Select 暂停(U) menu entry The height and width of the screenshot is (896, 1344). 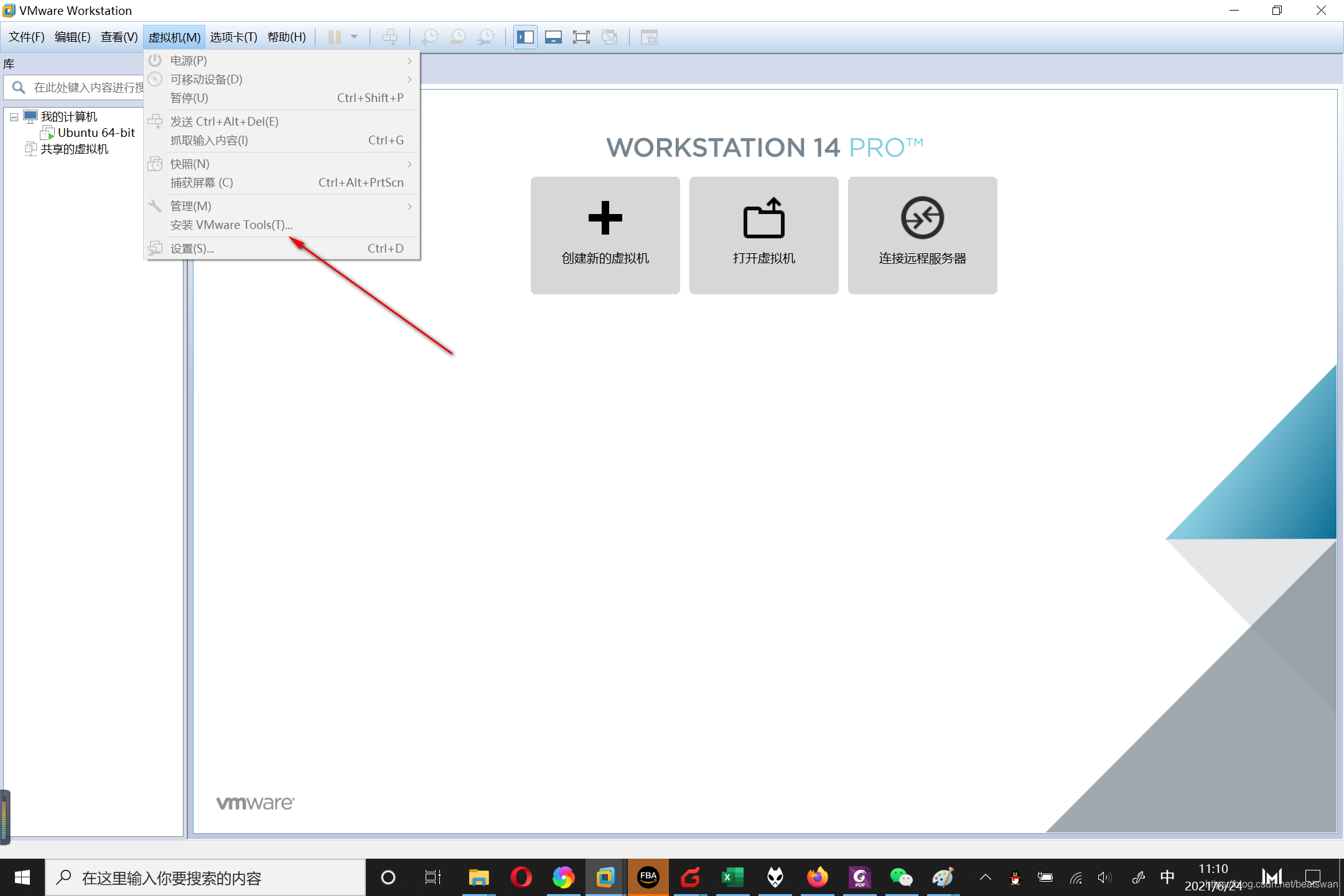pyautogui.click(x=282, y=98)
